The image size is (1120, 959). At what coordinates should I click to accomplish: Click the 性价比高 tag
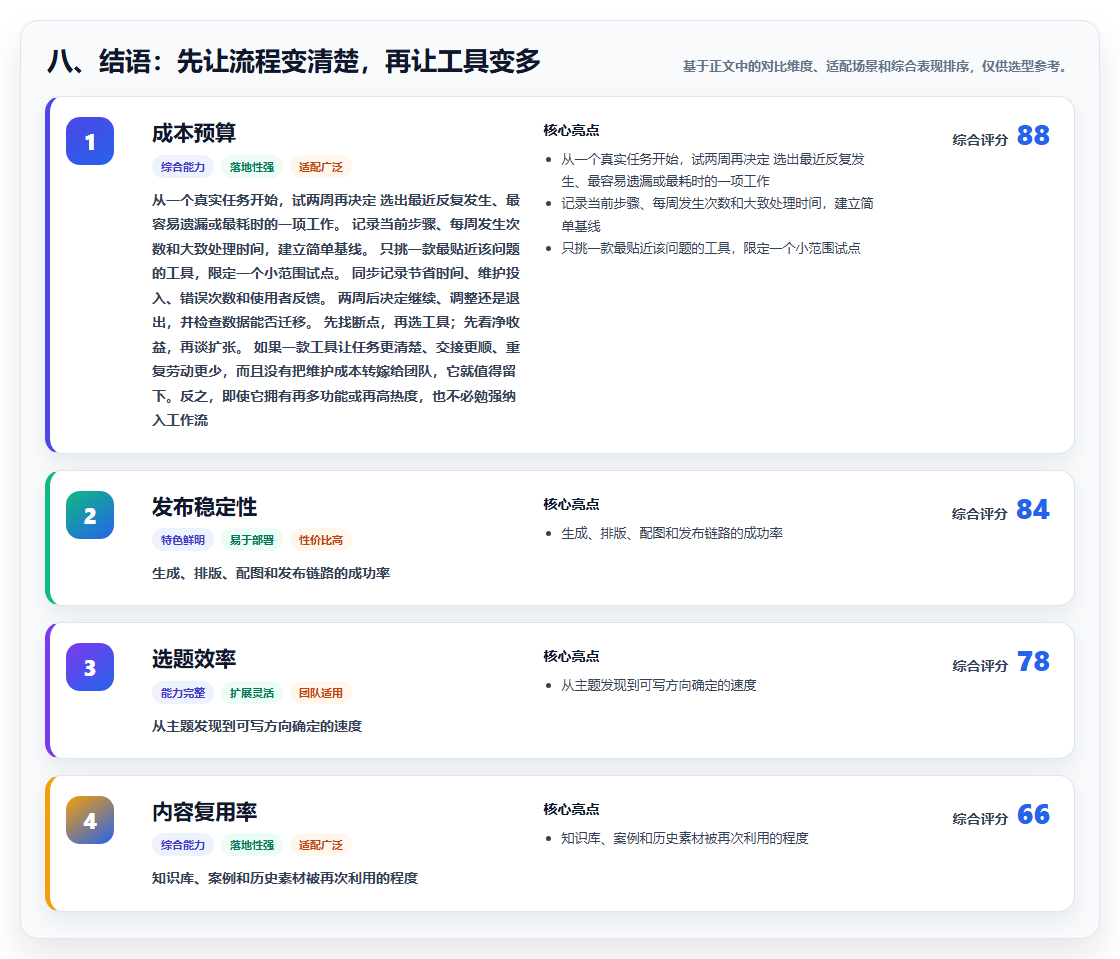(x=321, y=540)
